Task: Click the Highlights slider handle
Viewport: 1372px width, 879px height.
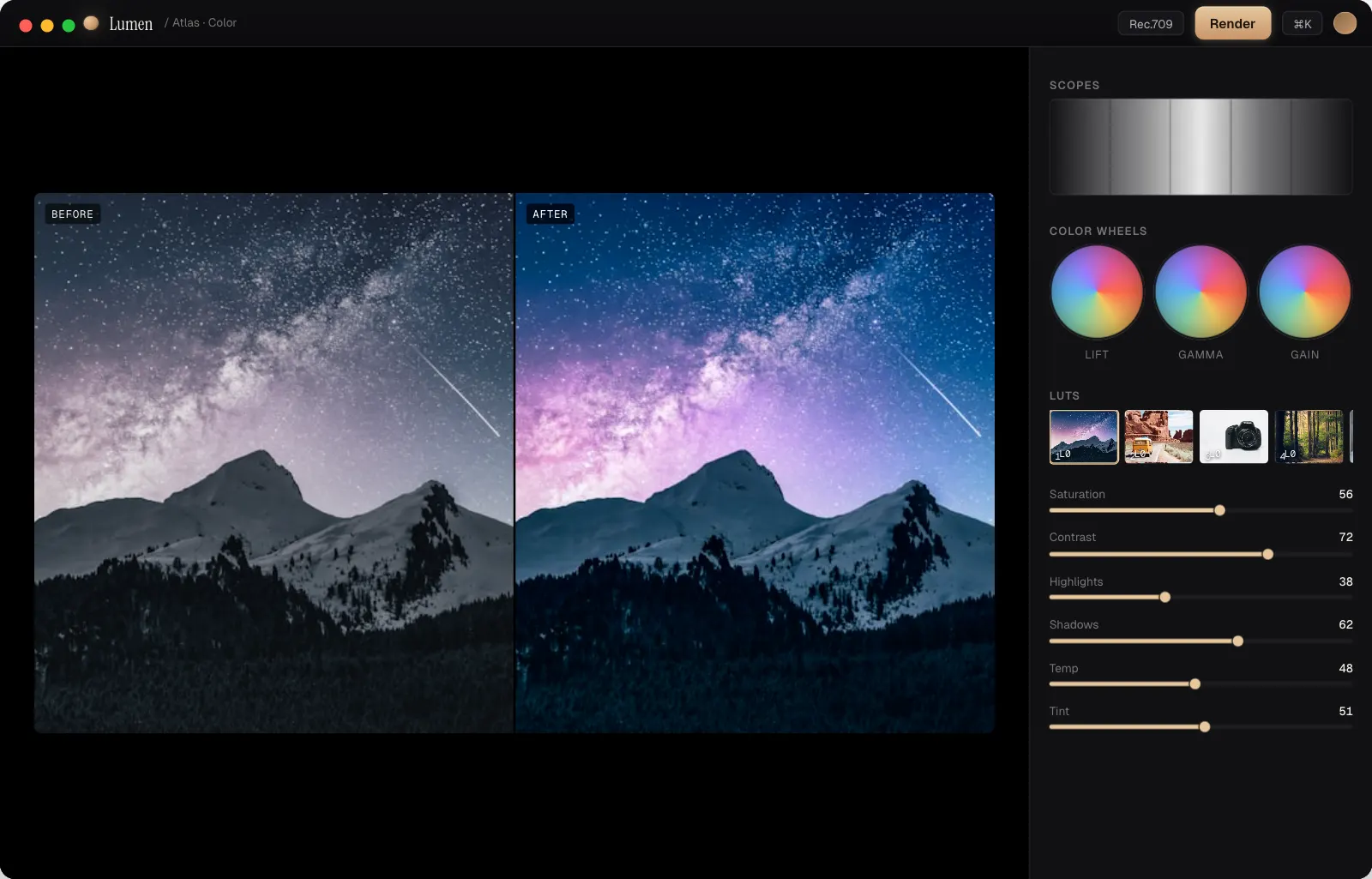Action: 1164,597
